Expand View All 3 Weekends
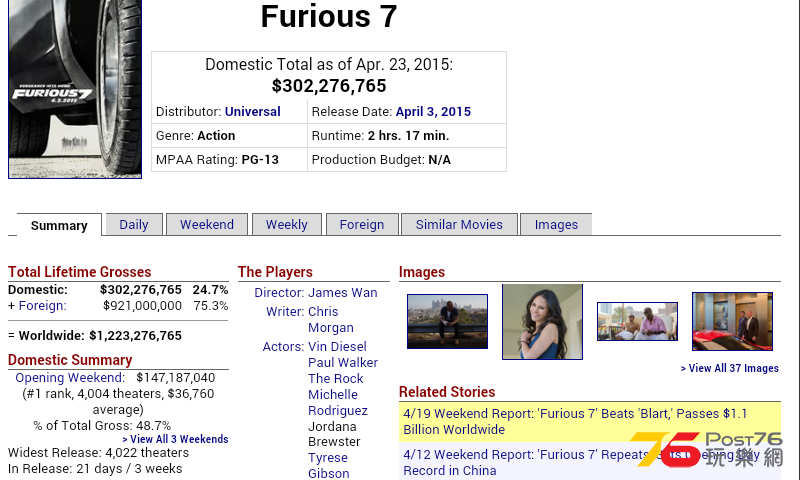Screen dimensions: 800x480 [x=175, y=439]
